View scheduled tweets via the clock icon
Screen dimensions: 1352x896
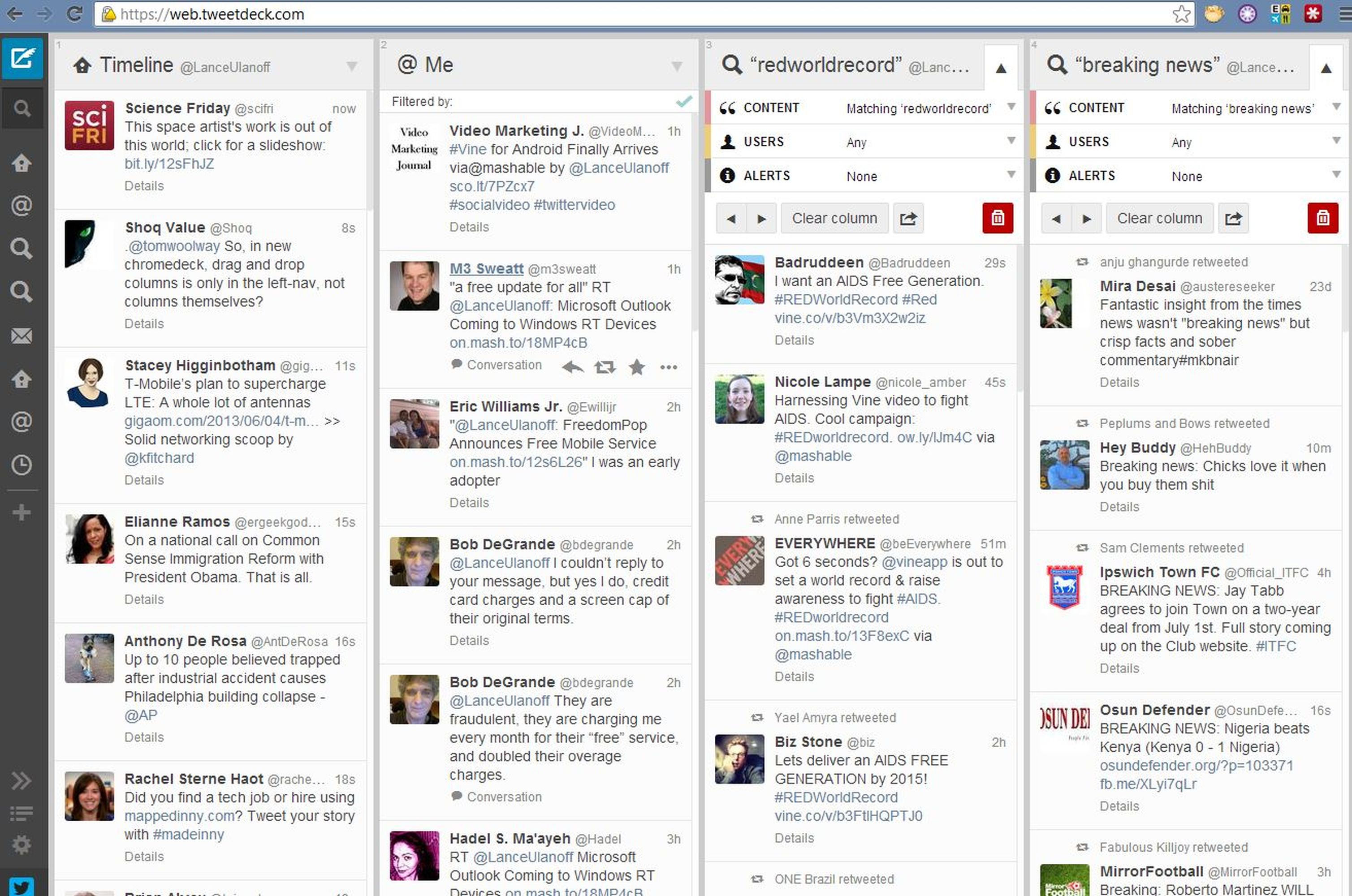click(22, 465)
